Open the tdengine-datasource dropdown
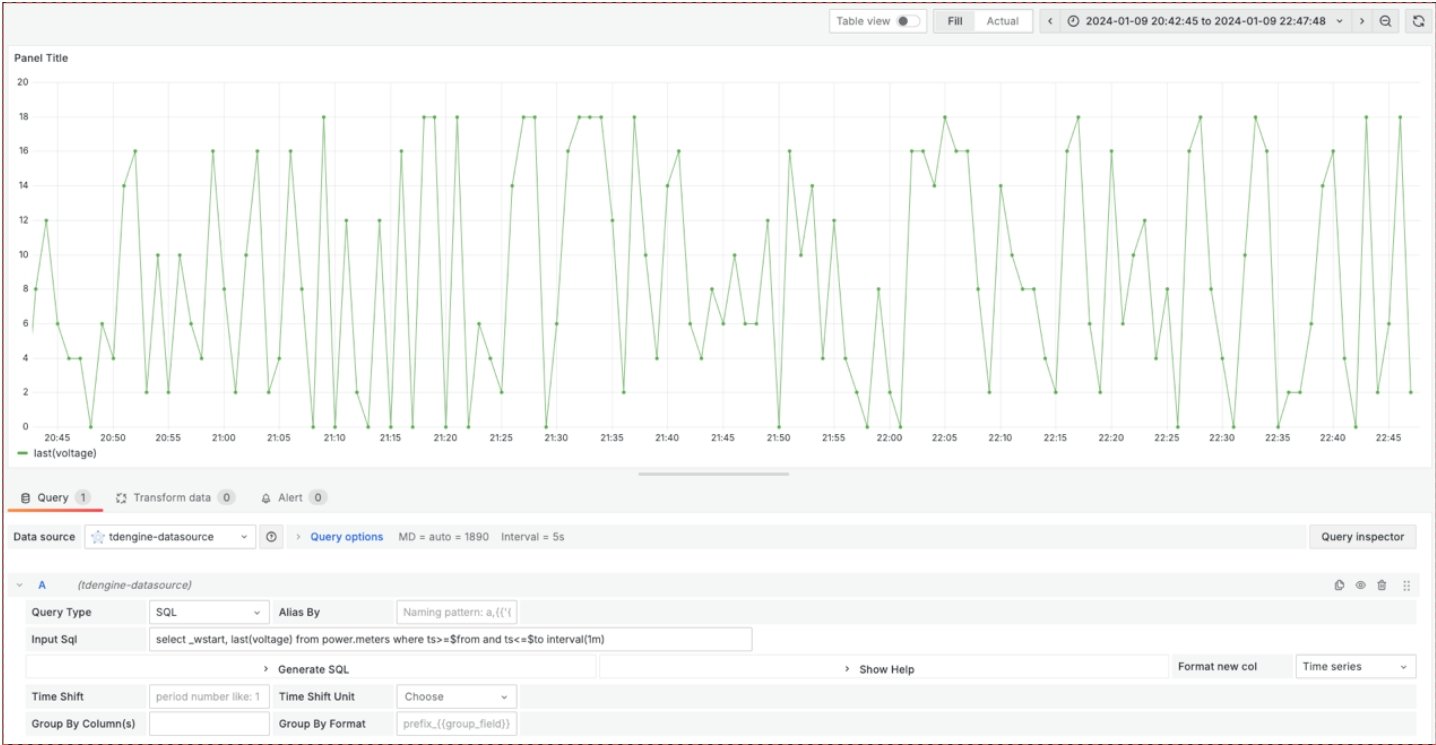This screenshot has height=745, width=1436. pos(170,537)
